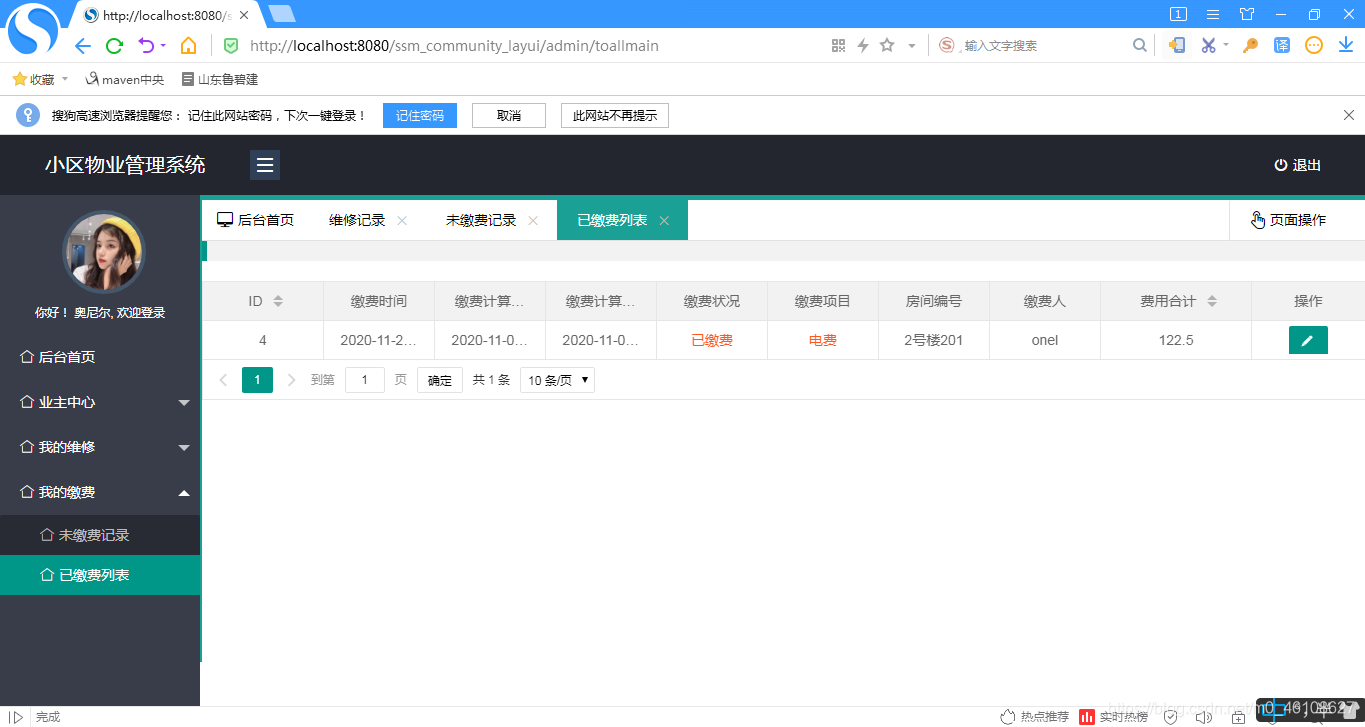Click the 实时热榜 status bar icon
The height and width of the screenshot is (727, 1365).
point(1113,717)
